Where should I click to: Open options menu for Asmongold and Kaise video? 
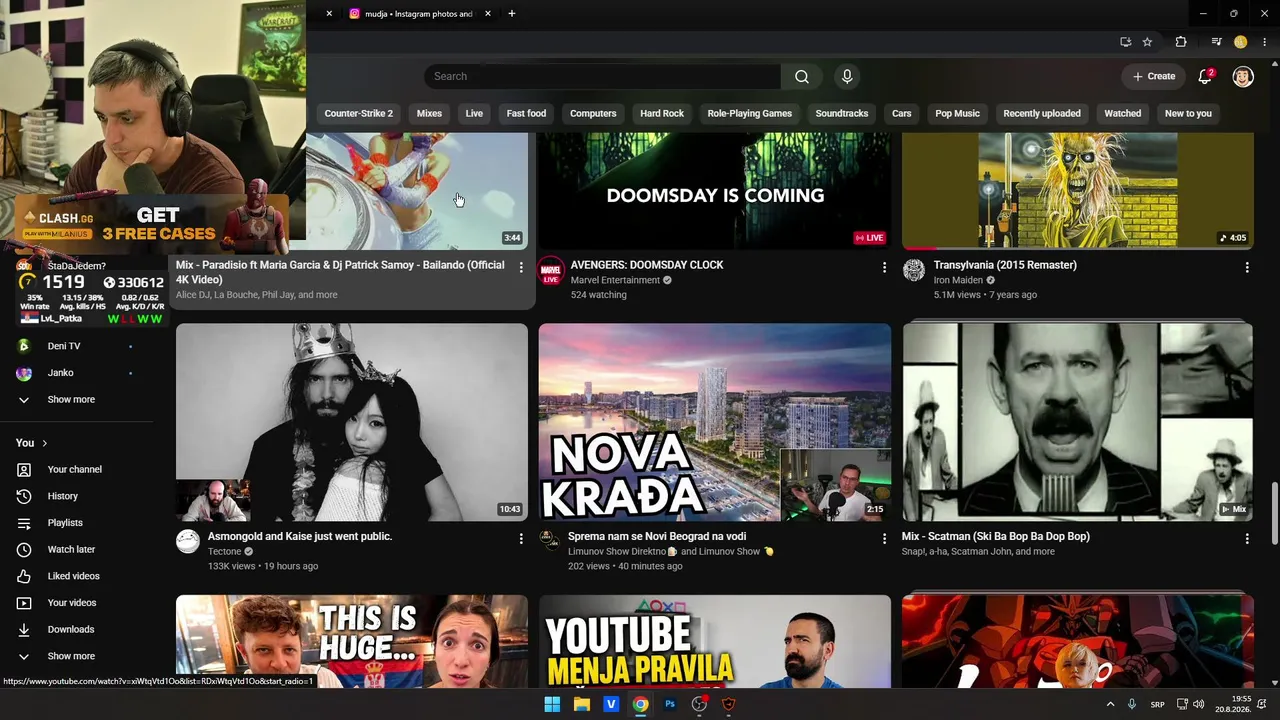coord(521,538)
